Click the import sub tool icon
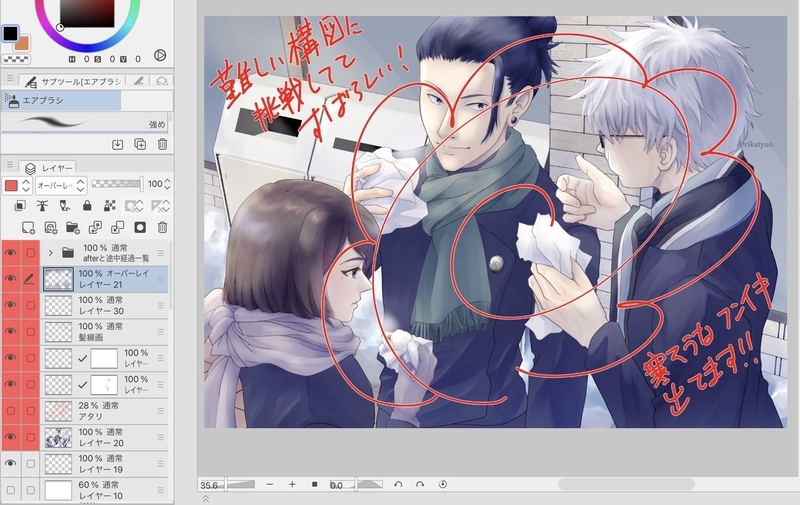Viewport: 800px width, 505px height. tap(117, 144)
